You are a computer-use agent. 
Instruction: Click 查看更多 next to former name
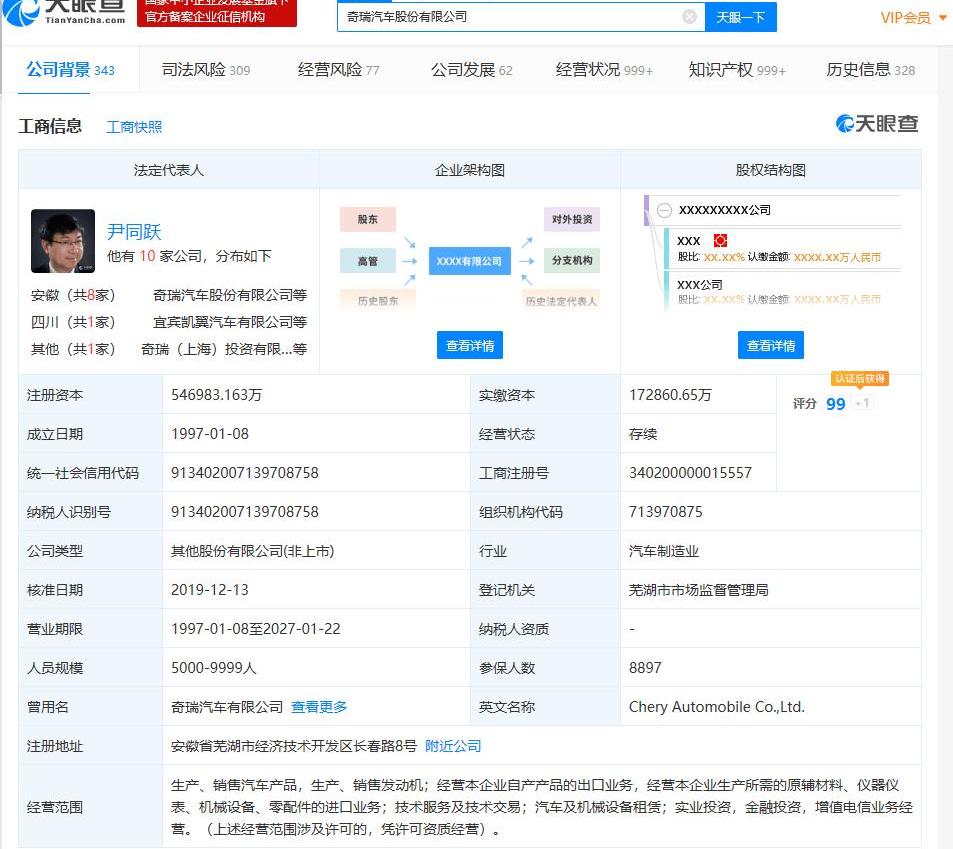[x=319, y=707]
